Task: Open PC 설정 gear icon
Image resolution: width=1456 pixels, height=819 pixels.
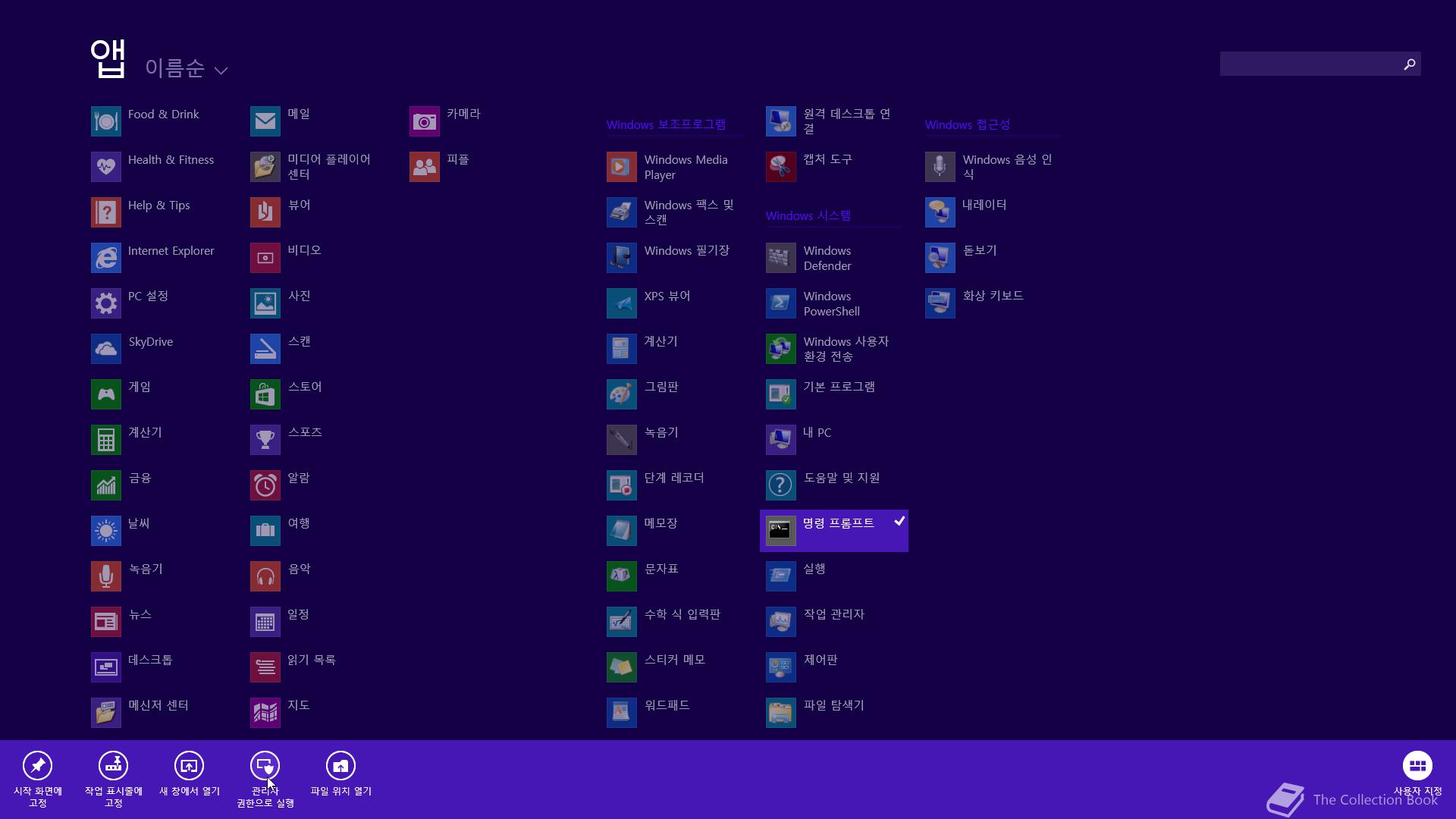Action: [x=106, y=303]
